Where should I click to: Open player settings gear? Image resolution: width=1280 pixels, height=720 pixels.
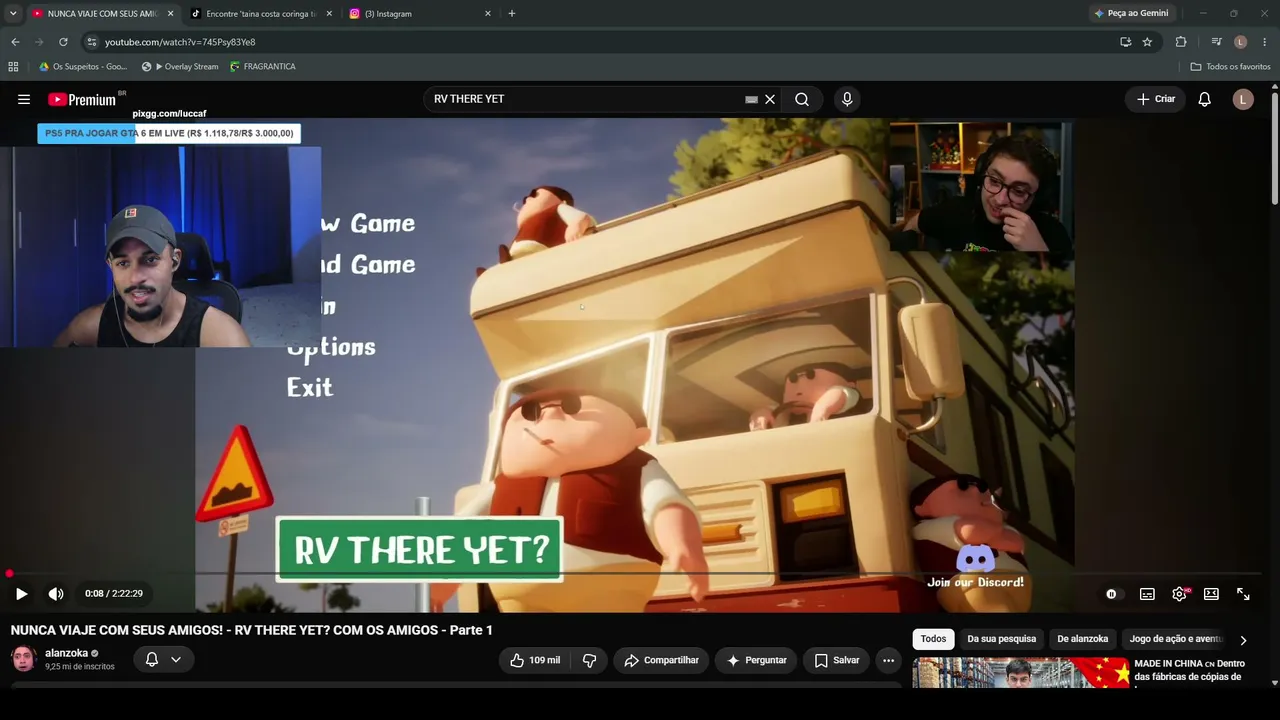1180,594
